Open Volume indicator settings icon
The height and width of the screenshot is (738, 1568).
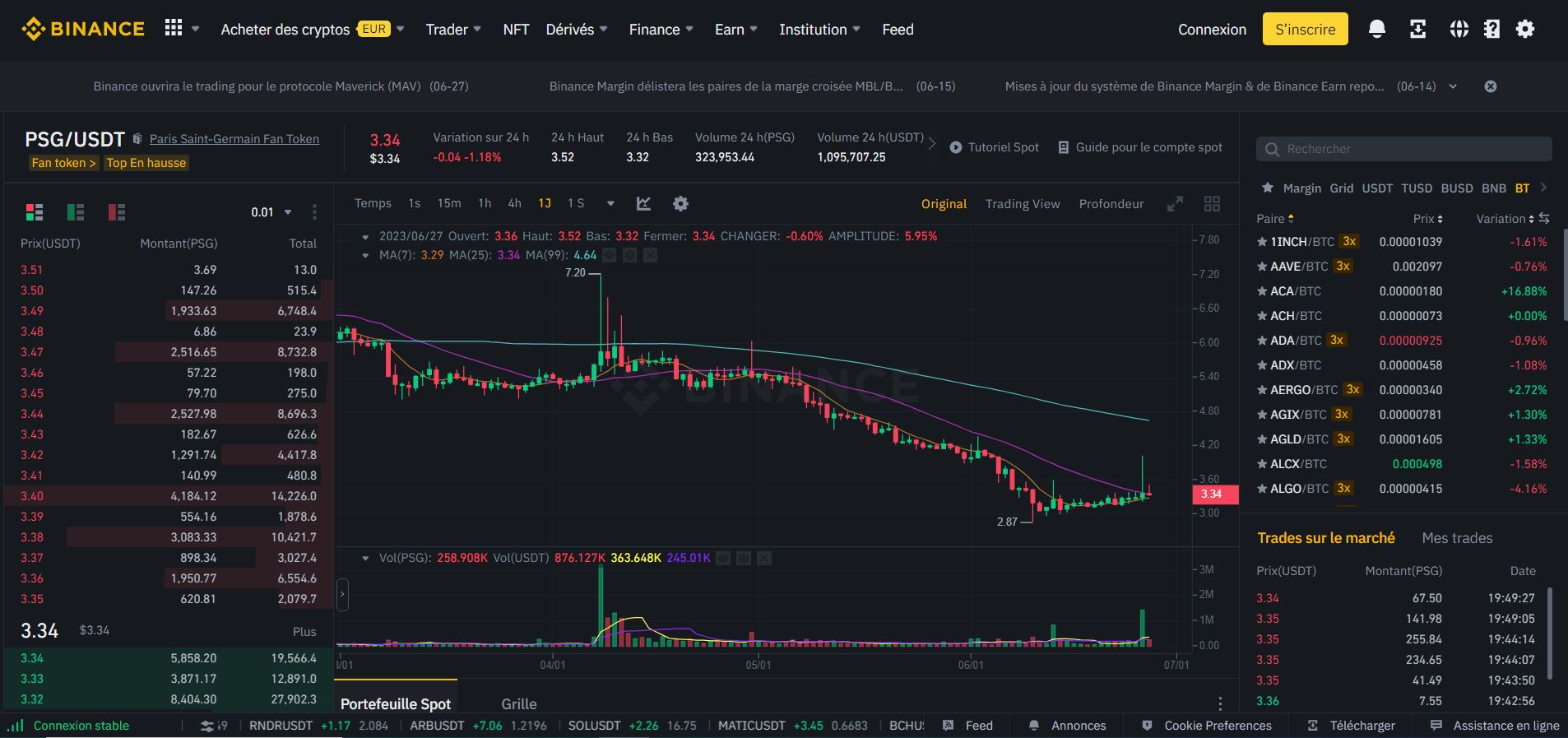point(744,558)
